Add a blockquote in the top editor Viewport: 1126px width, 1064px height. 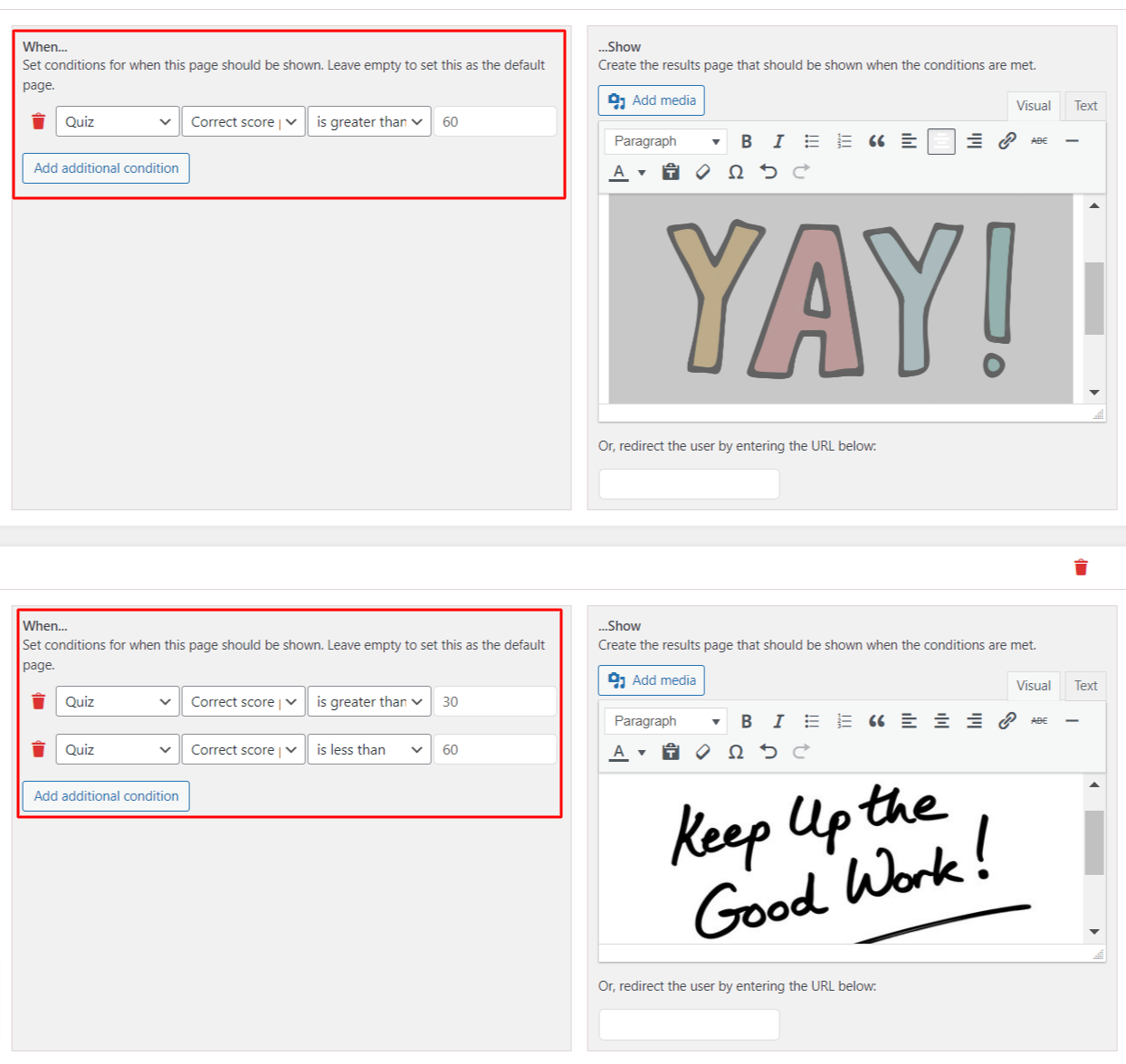(876, 141)
